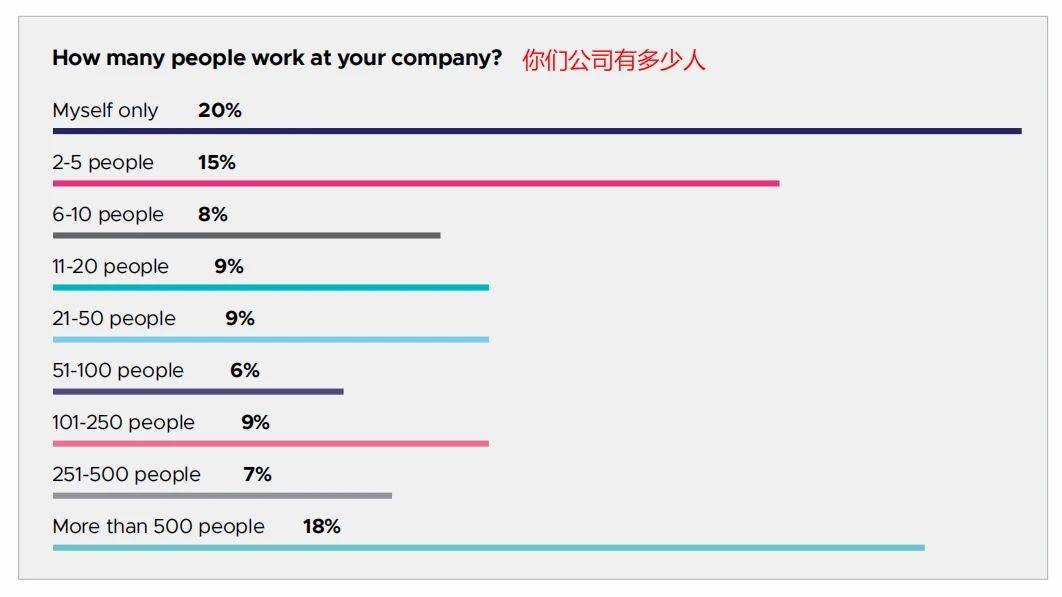Select the "11-20 people" label
This screenshot has height=597, width=1062.
click(111, 267)
